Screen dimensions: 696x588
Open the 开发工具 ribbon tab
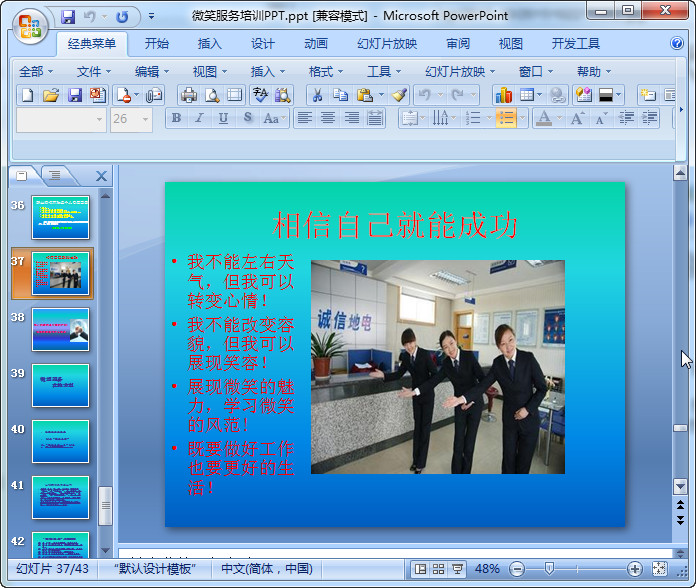pos(576,43)
